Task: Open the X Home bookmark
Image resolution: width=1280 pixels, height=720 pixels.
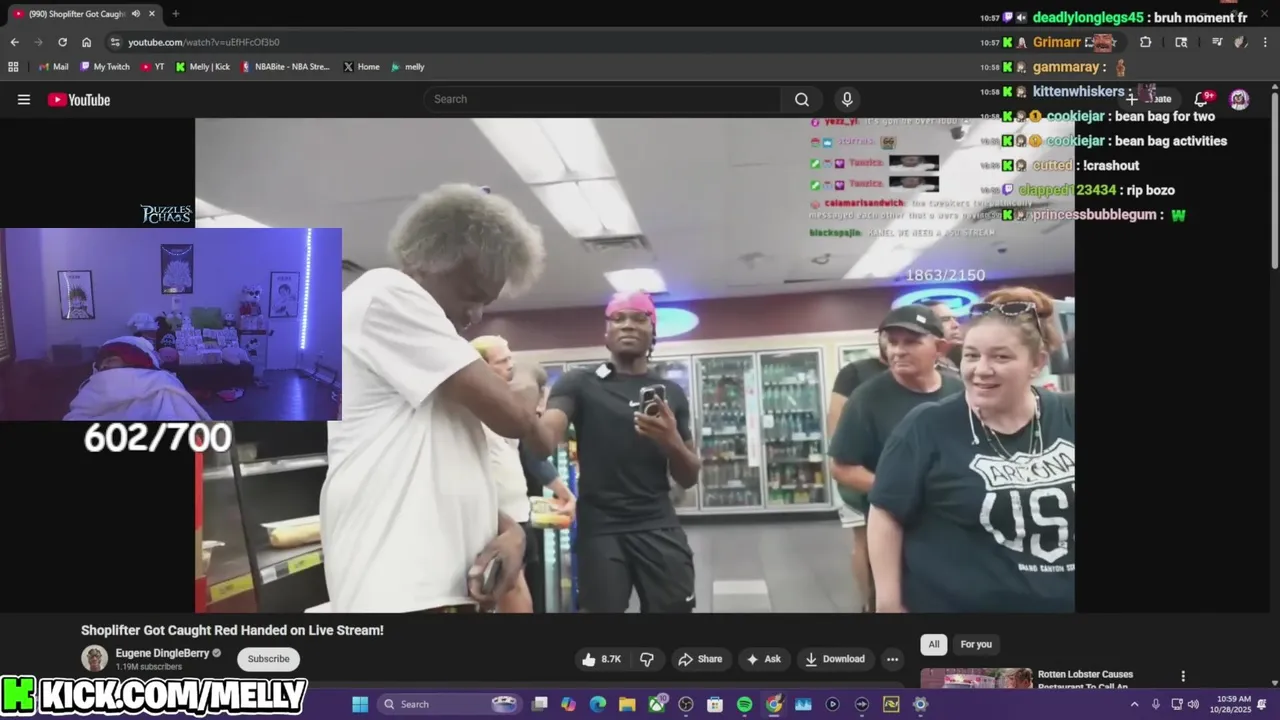Action: 361,67
